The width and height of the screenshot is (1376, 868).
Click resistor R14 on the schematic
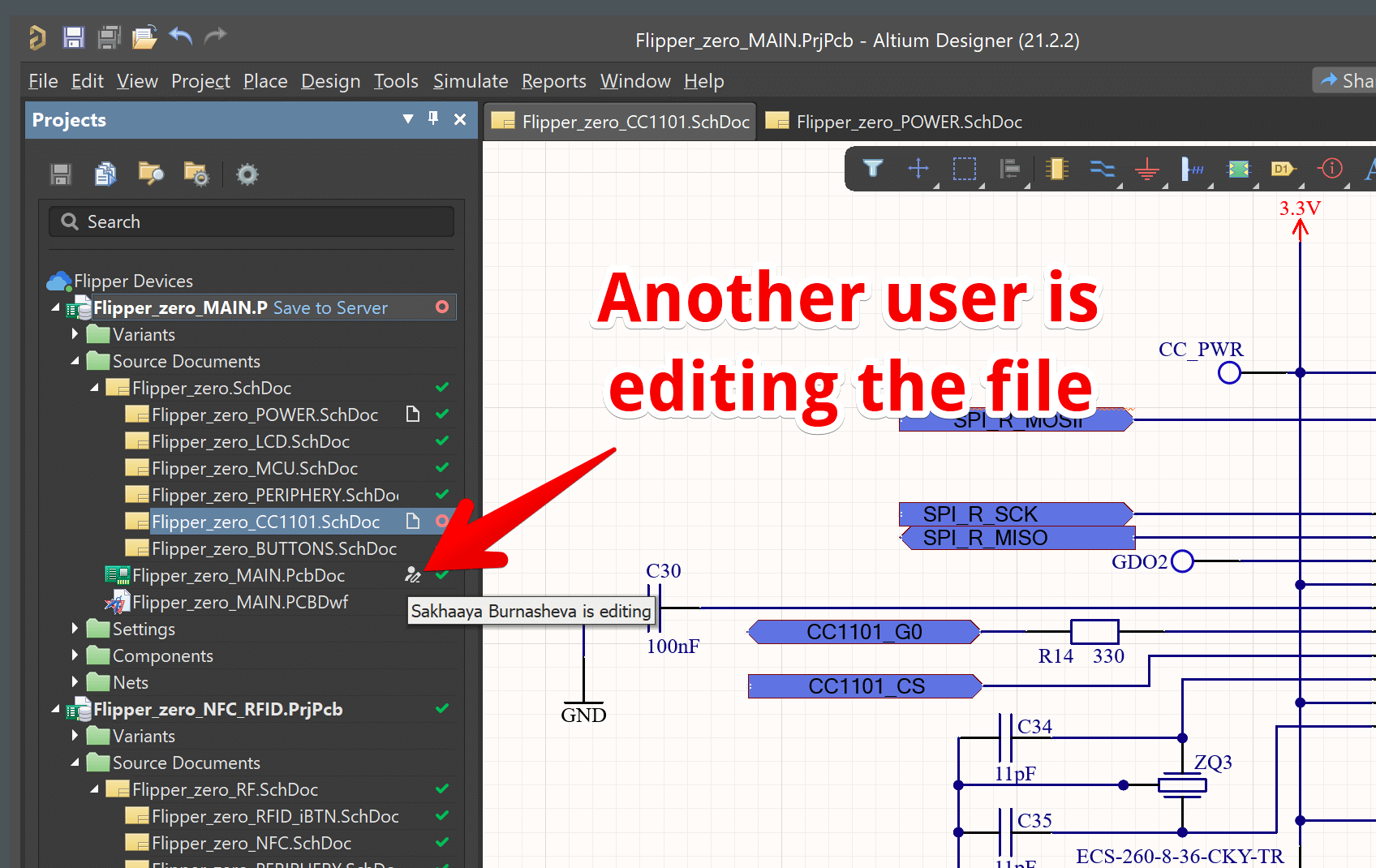click(x=1094, y=631)
